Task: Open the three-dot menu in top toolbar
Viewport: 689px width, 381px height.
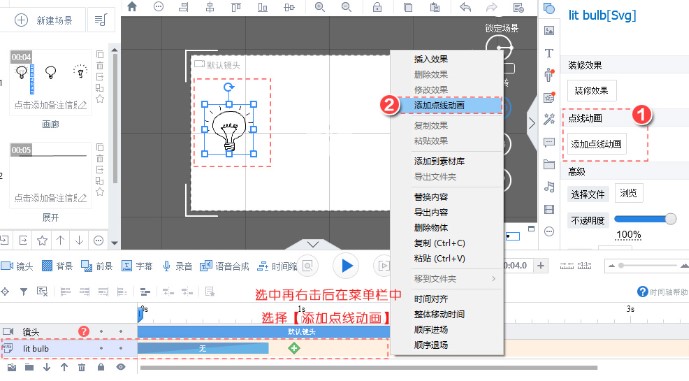Action: (159, 7)
